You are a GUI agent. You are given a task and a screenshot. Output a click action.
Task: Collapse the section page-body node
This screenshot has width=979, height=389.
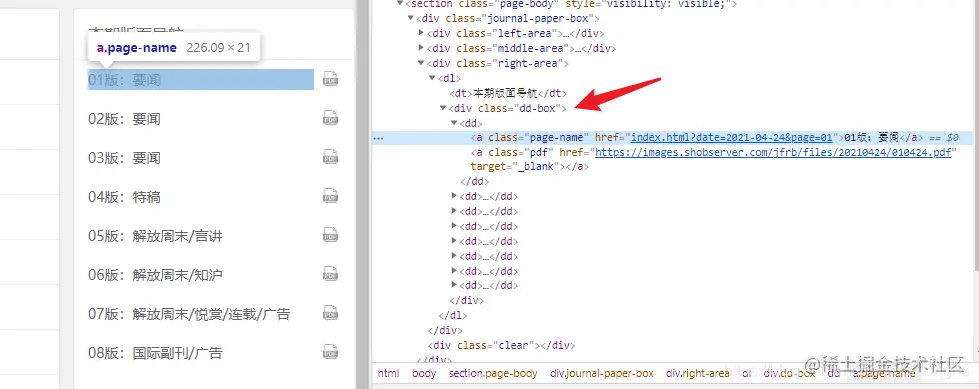point(400,4)
